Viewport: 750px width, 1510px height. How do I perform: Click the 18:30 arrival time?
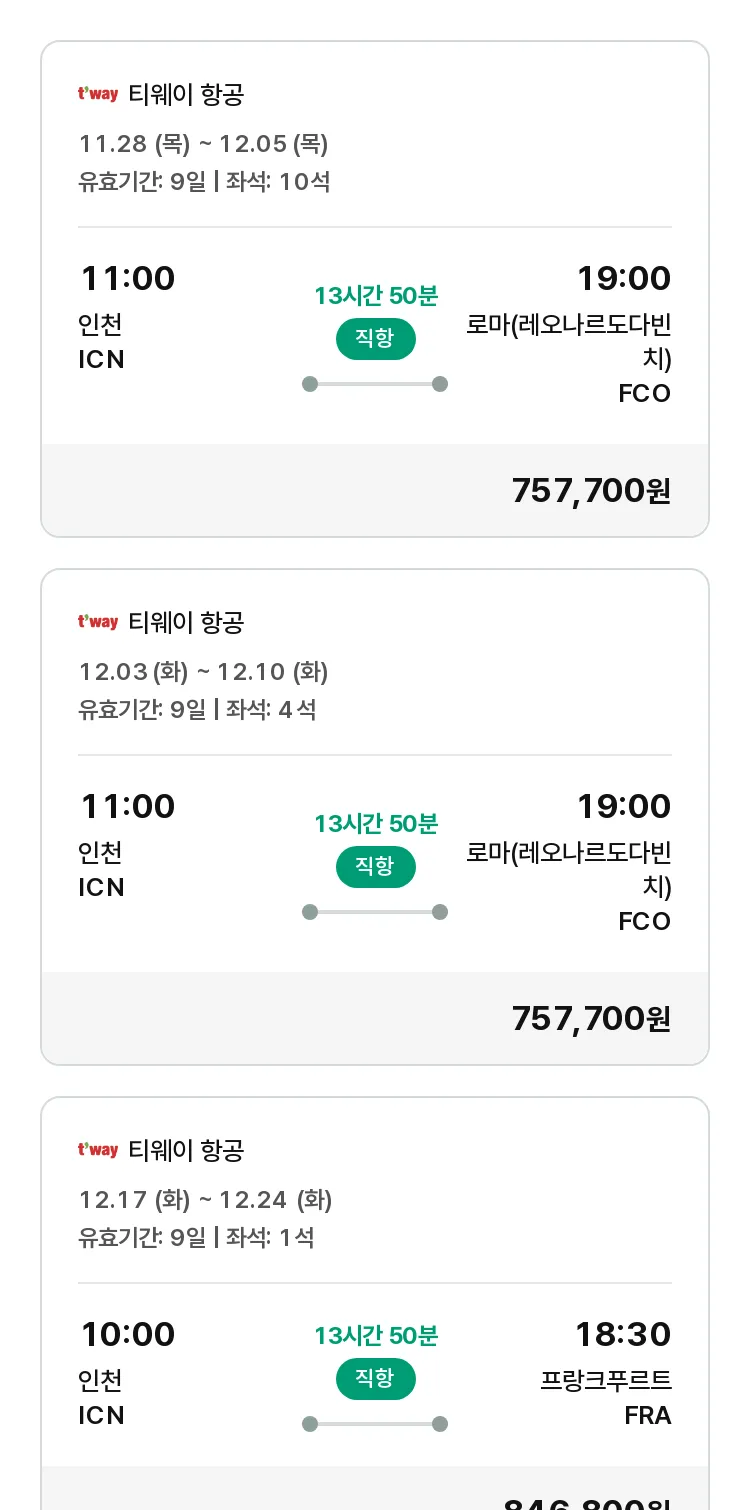[623, 1334]
